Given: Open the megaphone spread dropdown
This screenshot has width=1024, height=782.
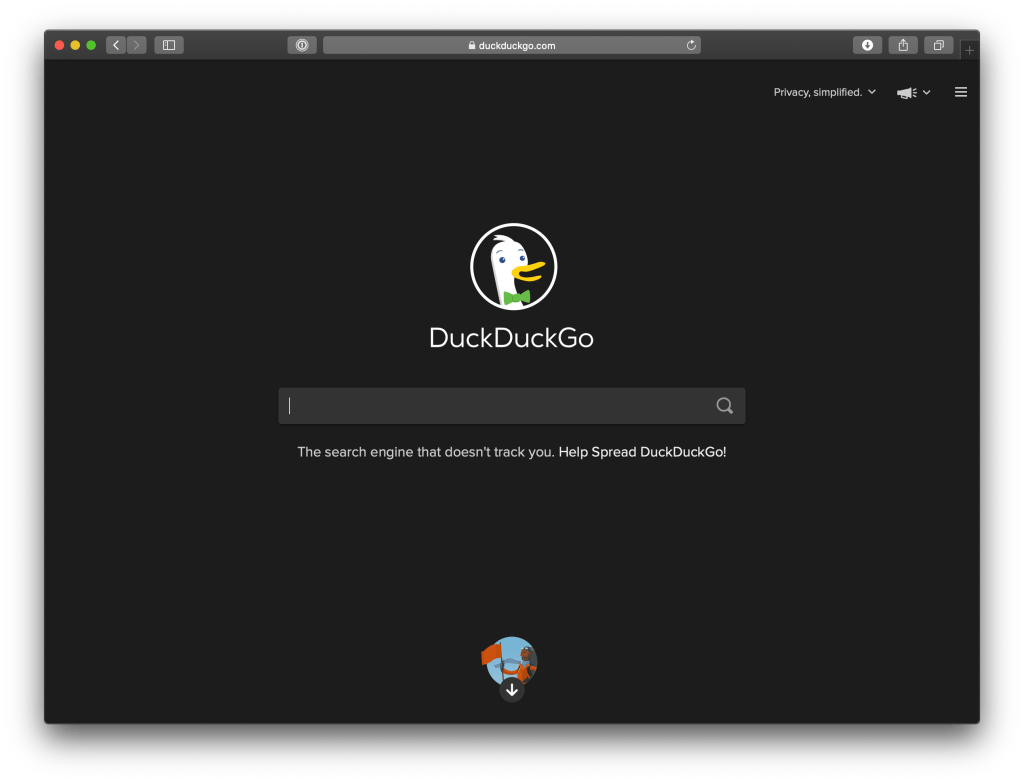Looking at the screenshot, I should 913,93.
